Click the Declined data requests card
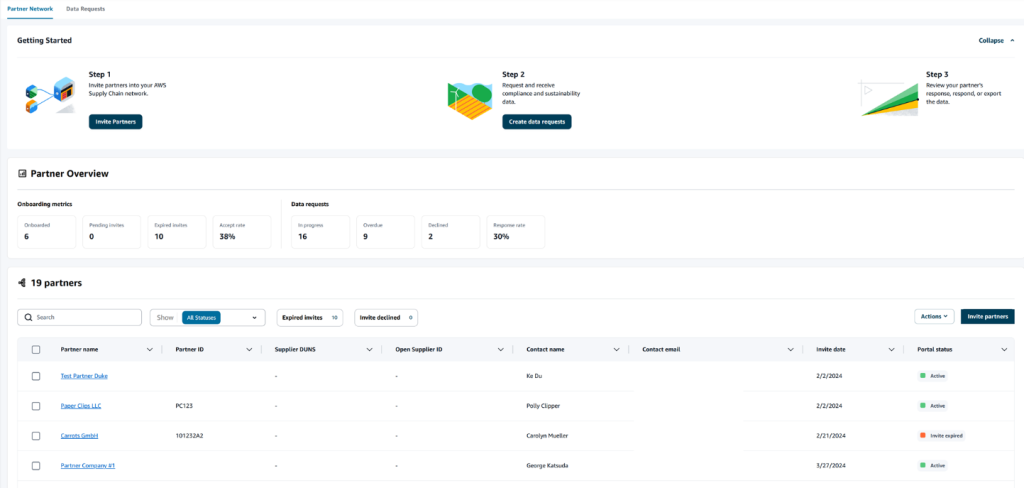This screenshot has width=1024, height=488. [451, 232]
